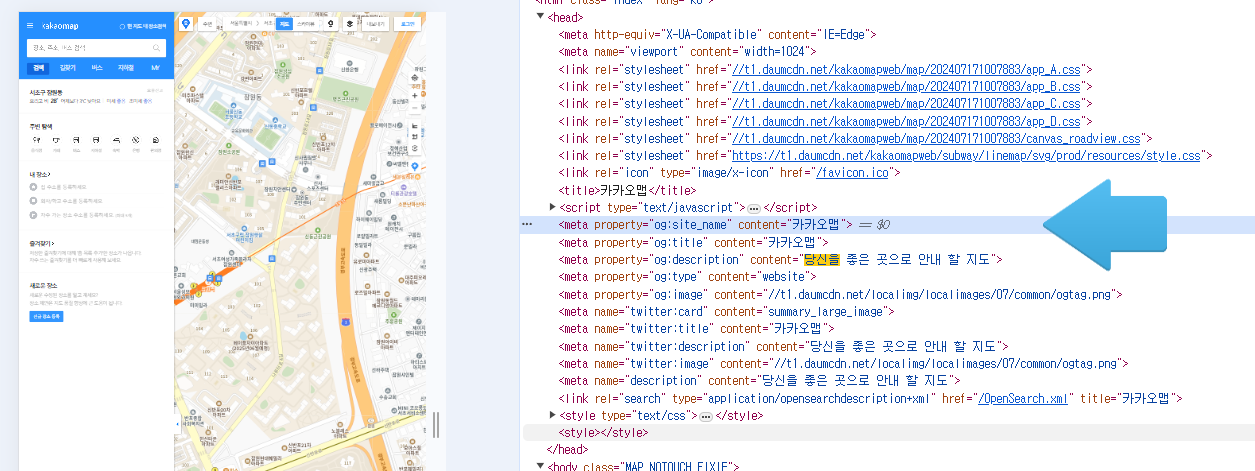Open the /favicon.ico link

click(x=852, y=173)
